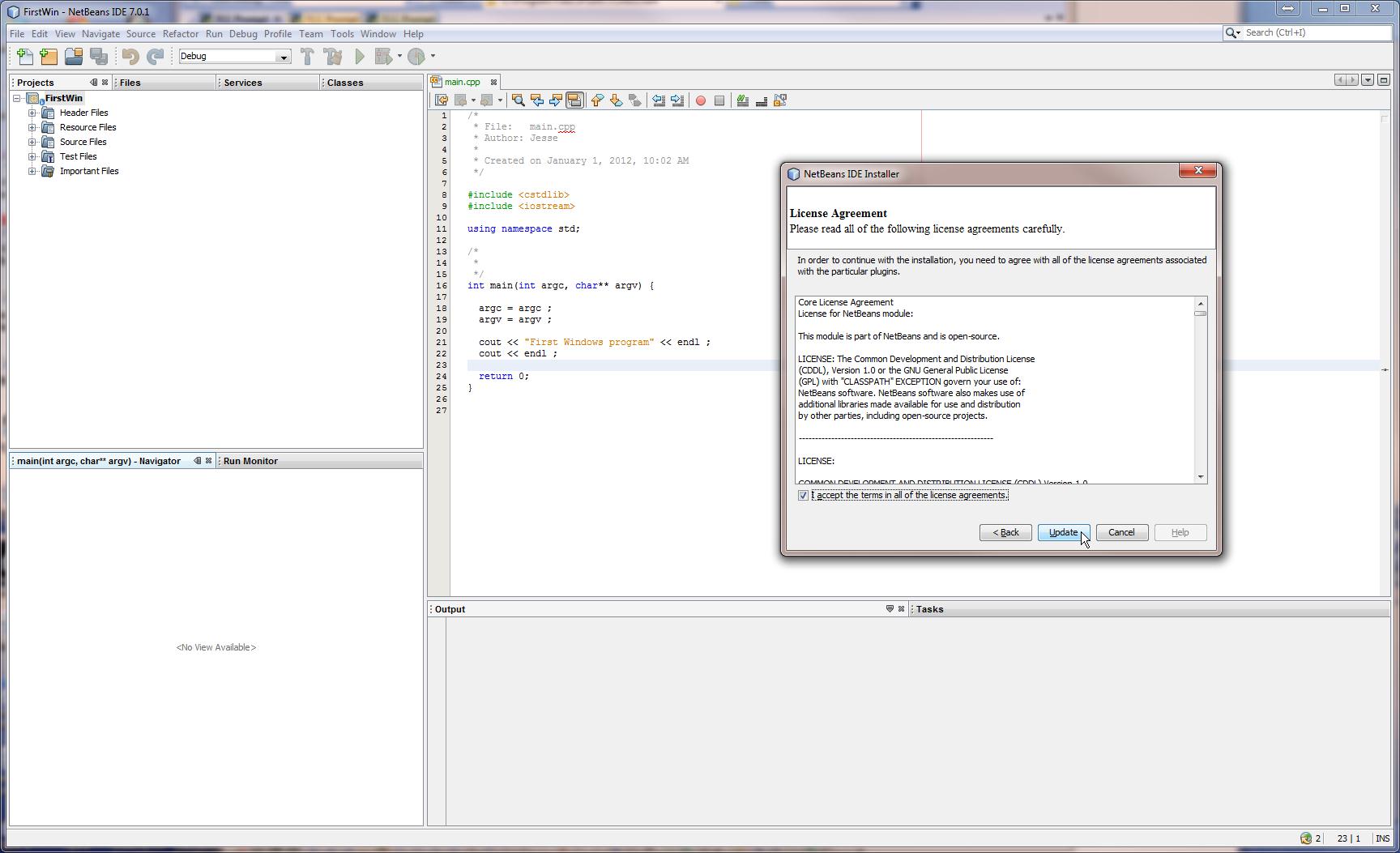1400x853 pixels.
Task: Close the main.cpp editor tab
Action: [x=493, y=82]
